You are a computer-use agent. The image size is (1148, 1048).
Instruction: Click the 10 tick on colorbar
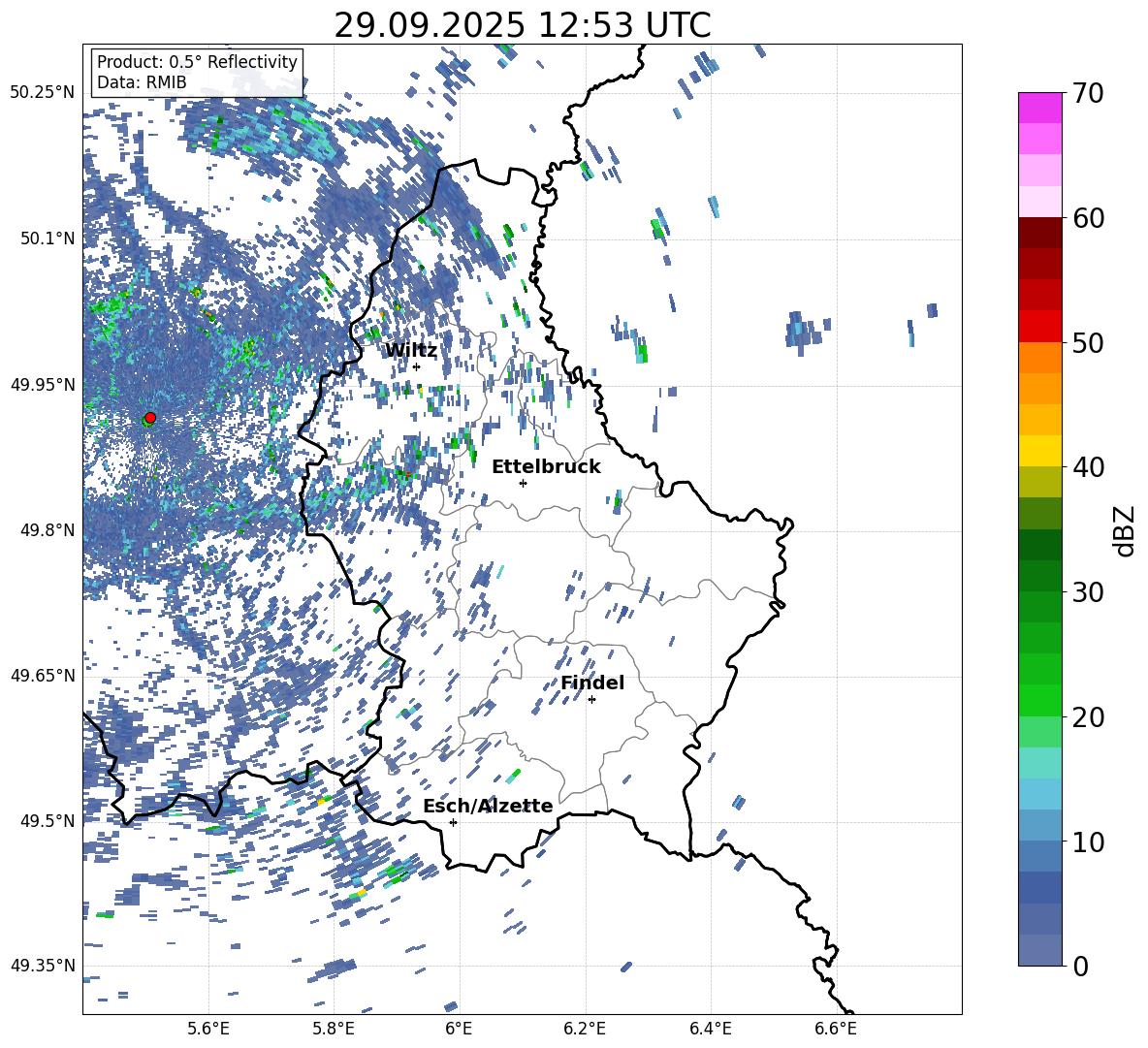pos(1087,842)
